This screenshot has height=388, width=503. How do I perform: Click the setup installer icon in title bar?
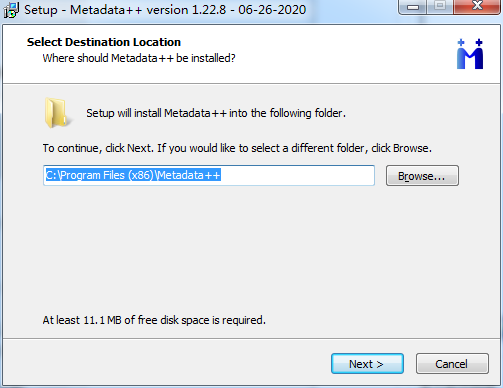click(x=11, y=10)
